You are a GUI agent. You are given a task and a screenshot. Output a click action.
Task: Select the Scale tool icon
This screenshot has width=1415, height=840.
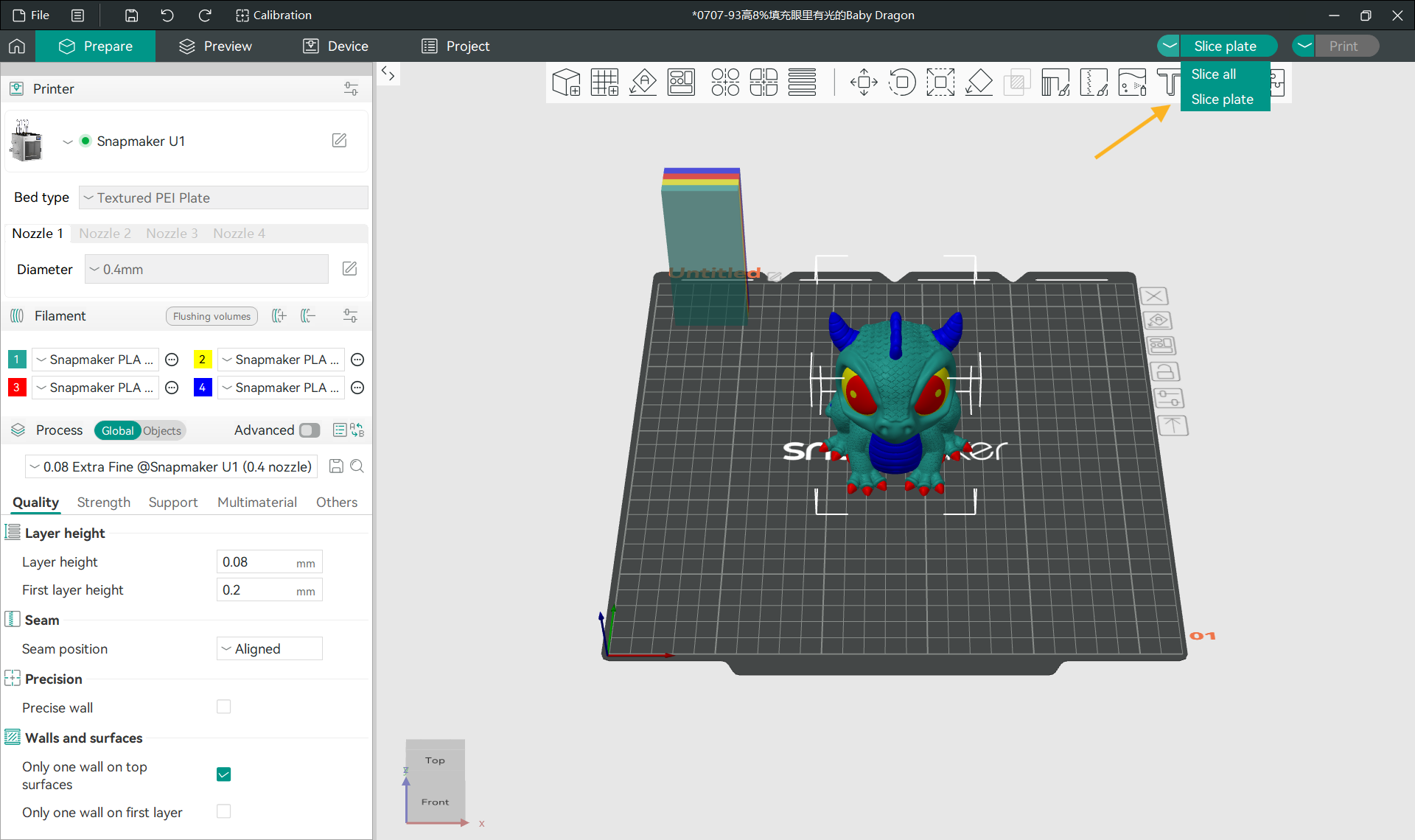[x=940, y=82]
